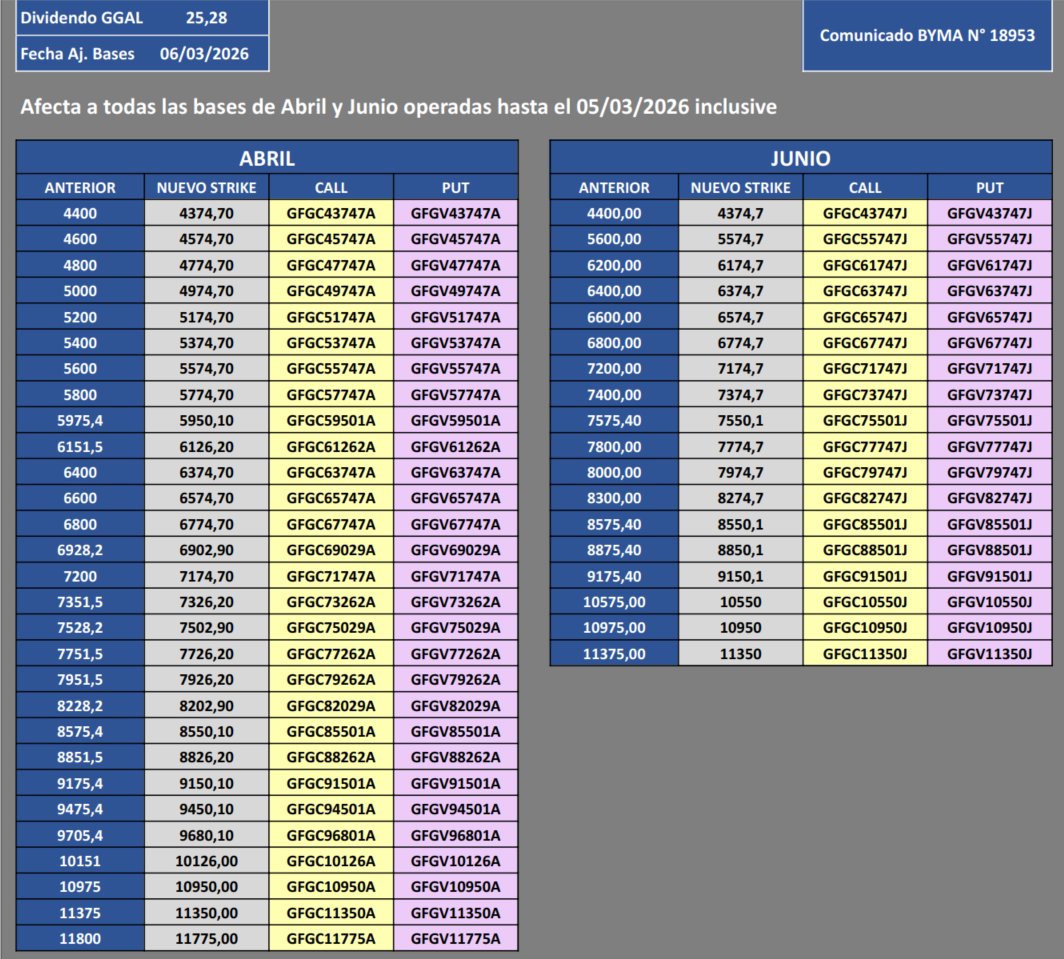Click previous strike 11800
Image resolution: width=1064 pixels, height=959 pixels.
[x=80, y=939]
